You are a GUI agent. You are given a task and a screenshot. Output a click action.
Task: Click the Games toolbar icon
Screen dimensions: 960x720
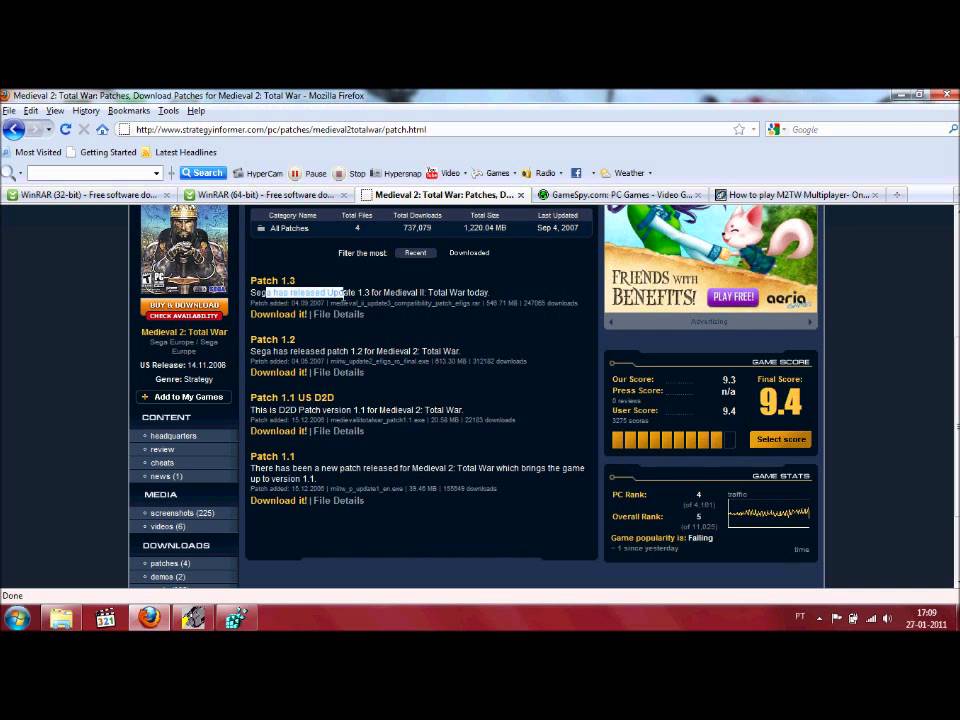[x=478, y=173]
